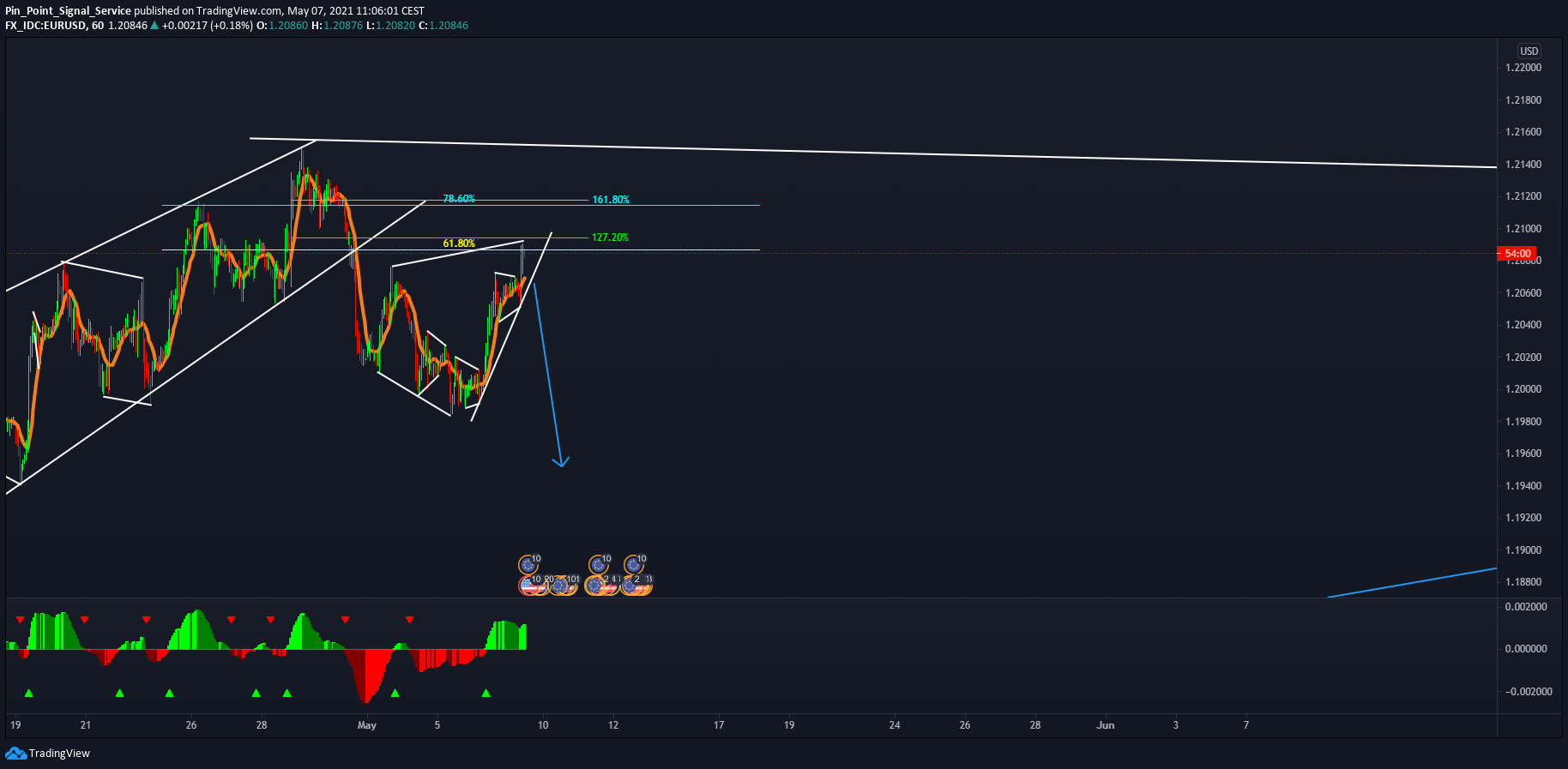Click the 1.19200 price scale label

coord(1523,518)
